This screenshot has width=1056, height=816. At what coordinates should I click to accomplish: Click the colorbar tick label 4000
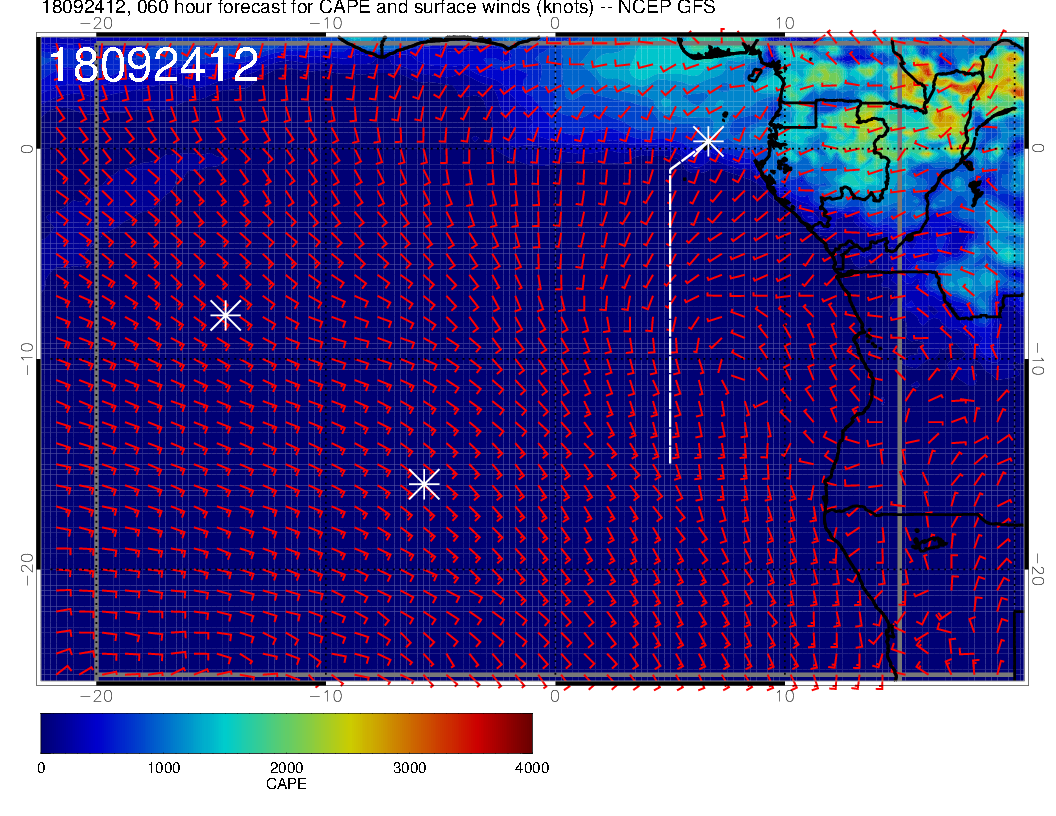(x=532, y=768)
